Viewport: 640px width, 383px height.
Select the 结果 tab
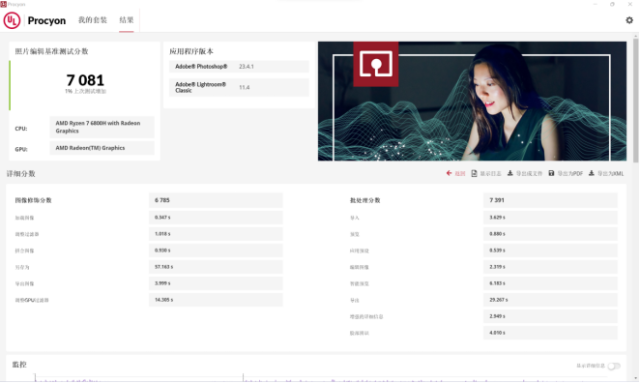click(127, 20)
